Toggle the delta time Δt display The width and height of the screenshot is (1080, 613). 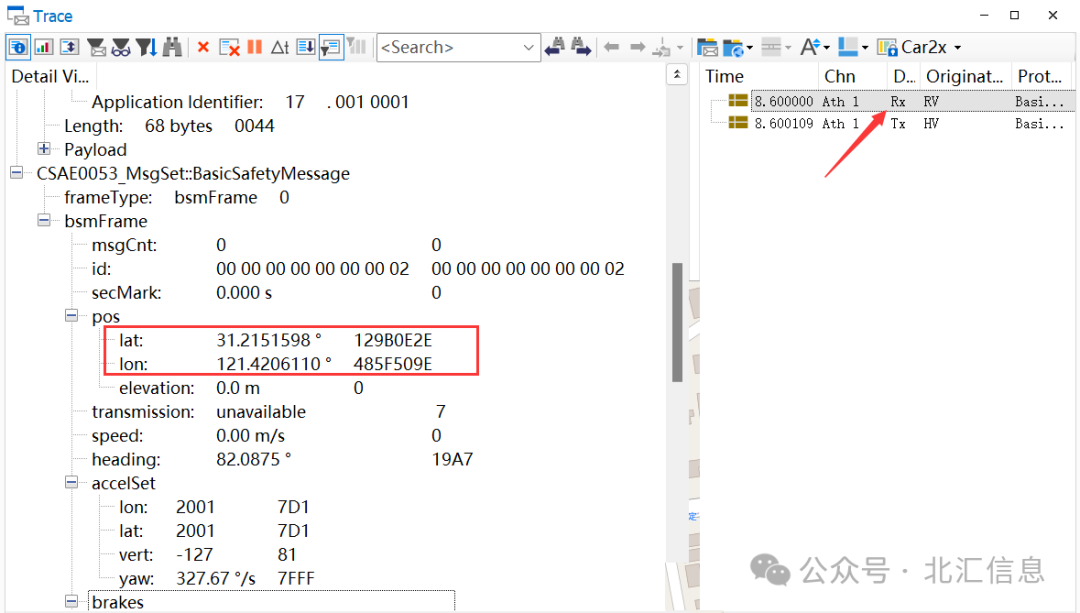[281, 47]
